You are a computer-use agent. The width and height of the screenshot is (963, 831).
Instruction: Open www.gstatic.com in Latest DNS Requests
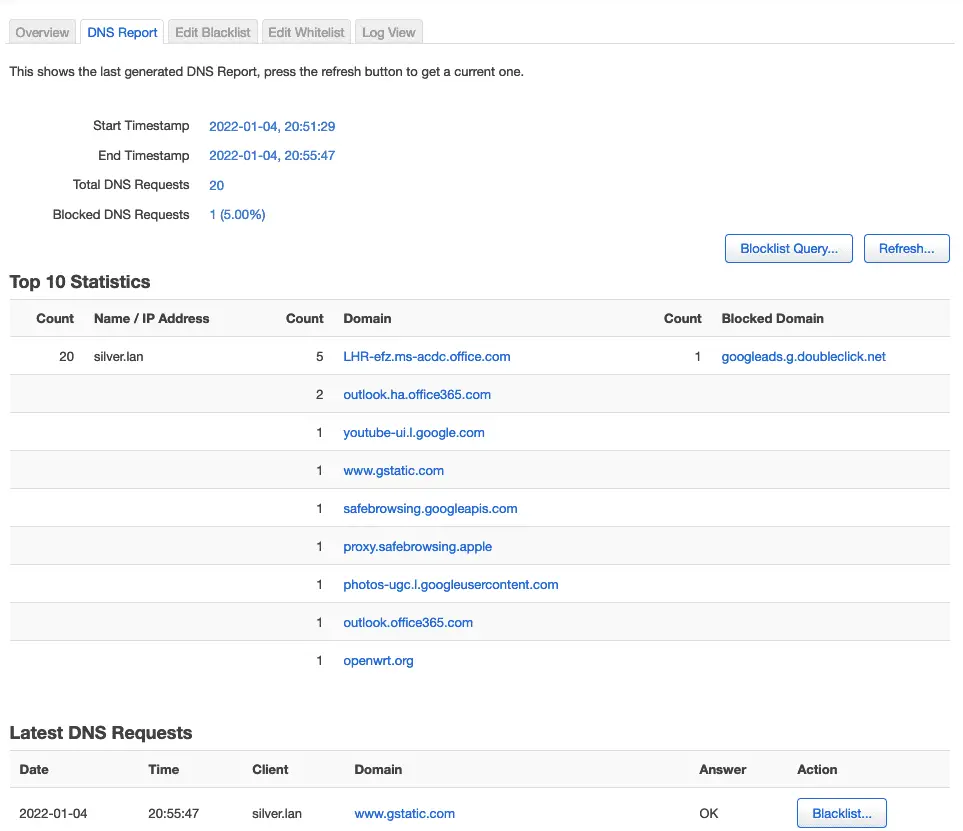(404, 814)
